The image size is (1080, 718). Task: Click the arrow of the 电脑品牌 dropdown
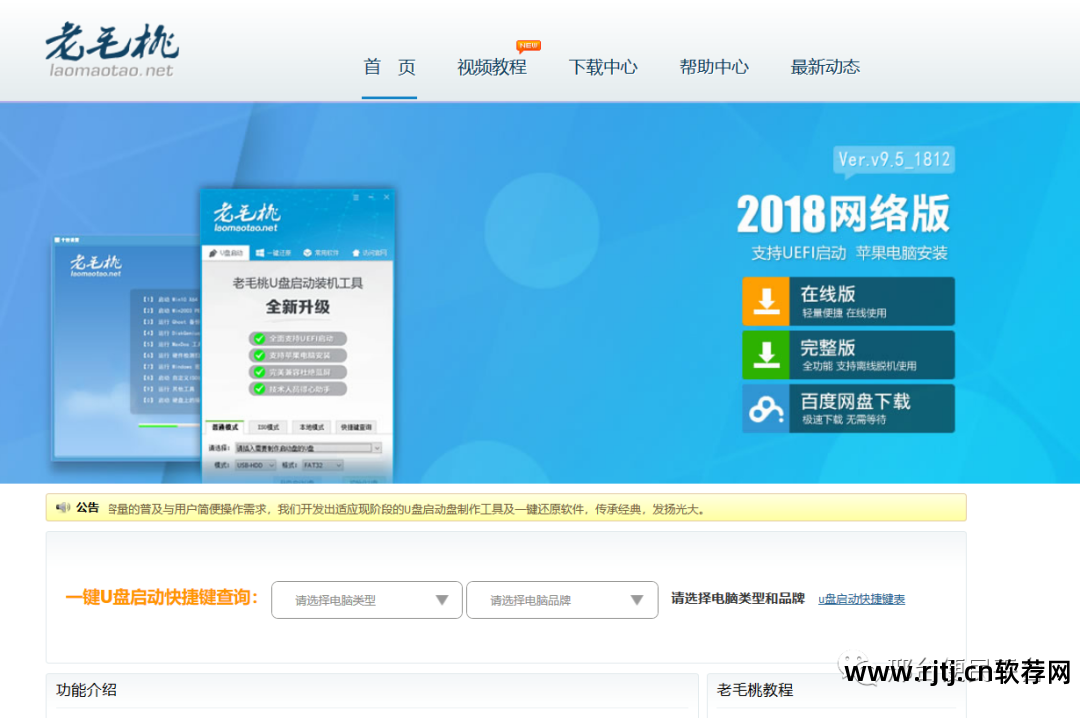[x=637, y=600]
